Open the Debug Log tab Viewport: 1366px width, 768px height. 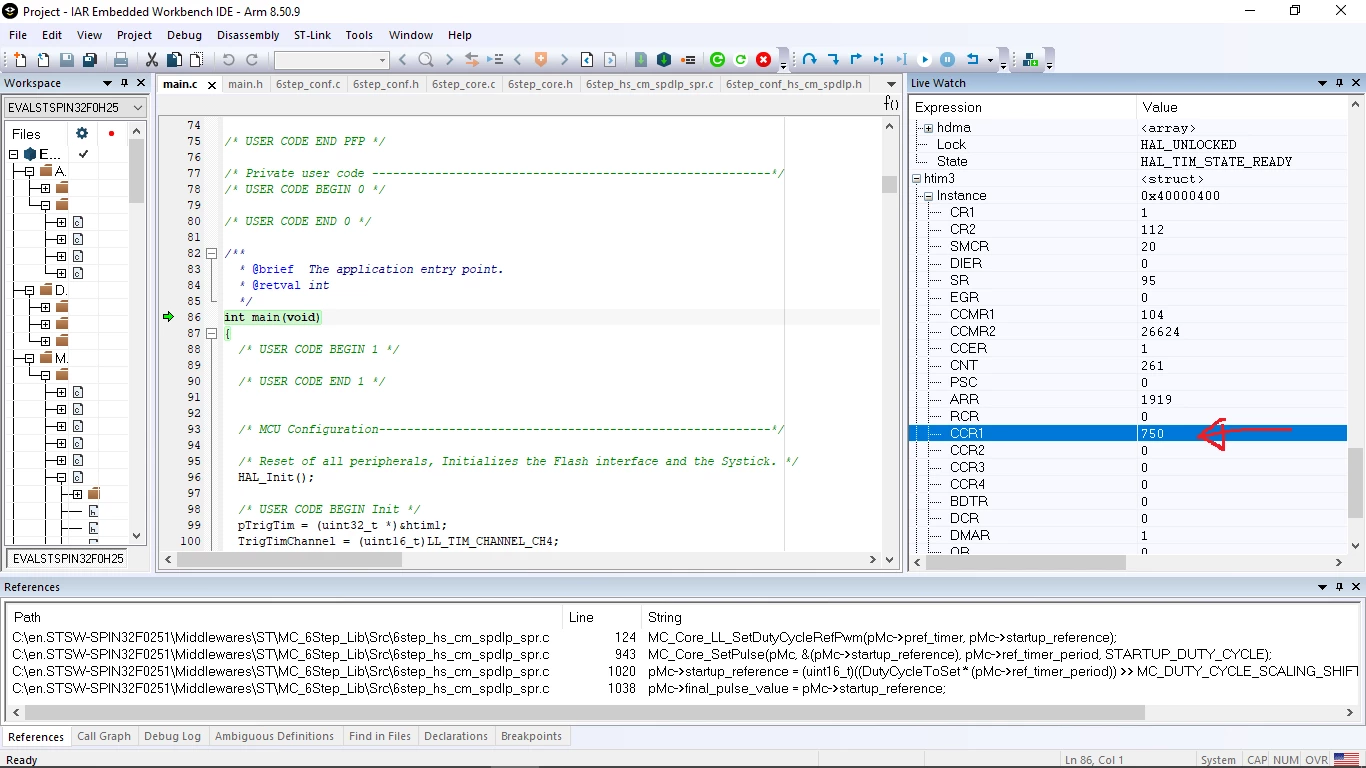[x=172, y=736]
